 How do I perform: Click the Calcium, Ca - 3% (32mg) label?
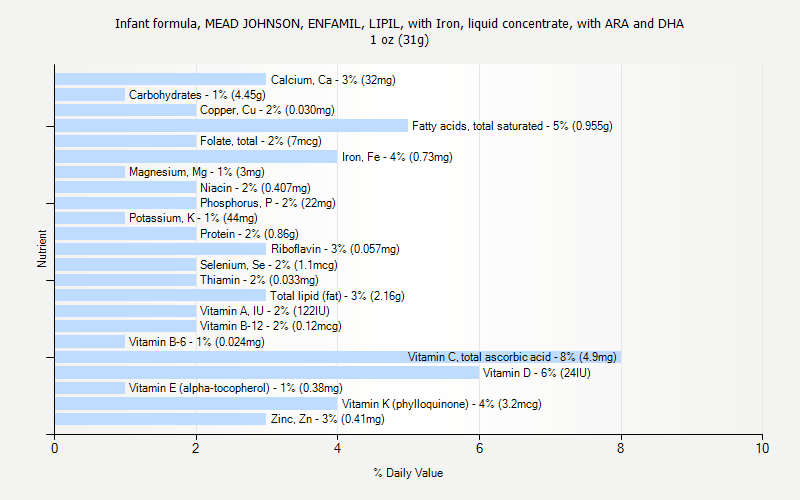(333, 80)
